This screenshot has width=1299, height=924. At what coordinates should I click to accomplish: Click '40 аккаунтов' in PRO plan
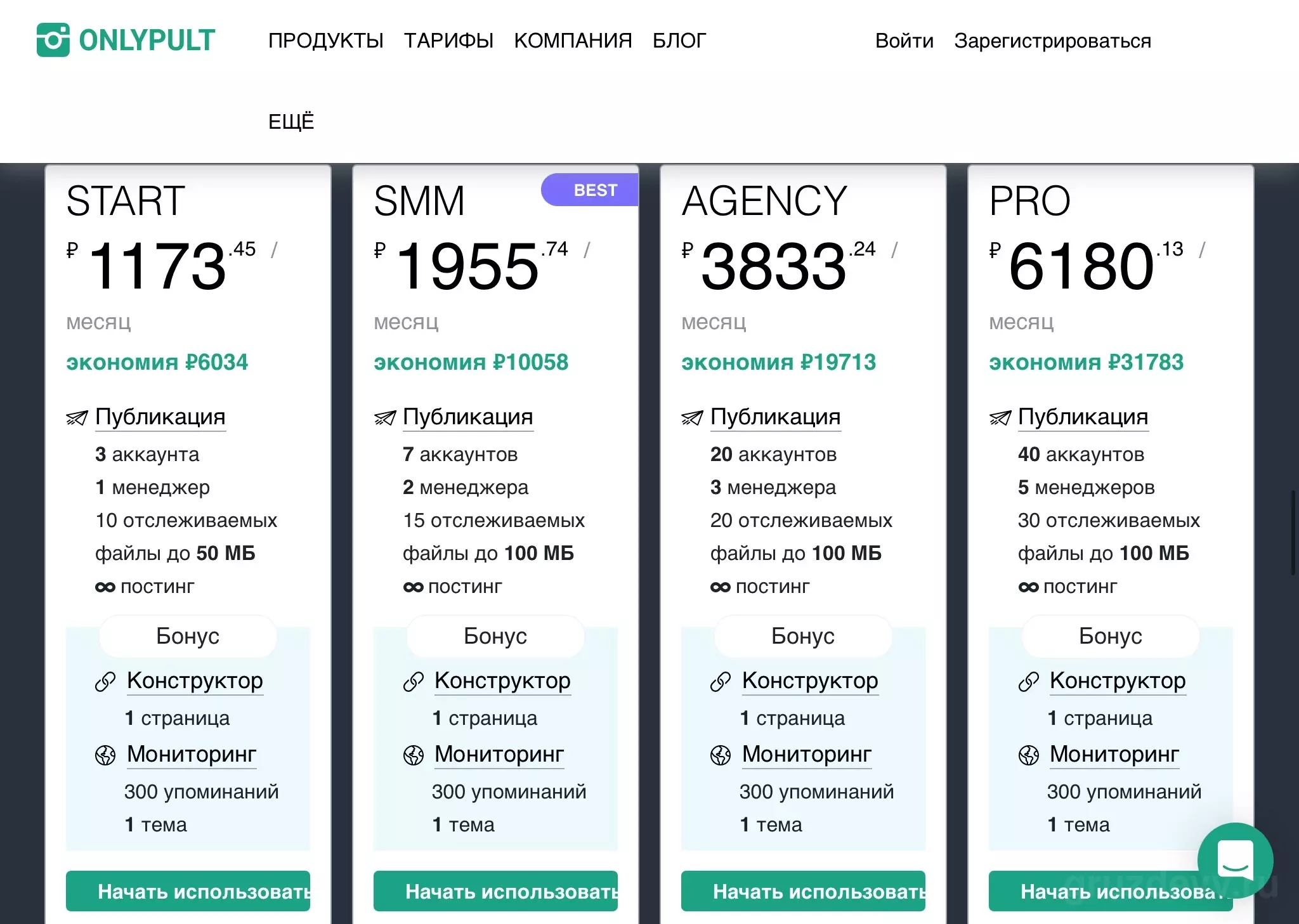1081,455
